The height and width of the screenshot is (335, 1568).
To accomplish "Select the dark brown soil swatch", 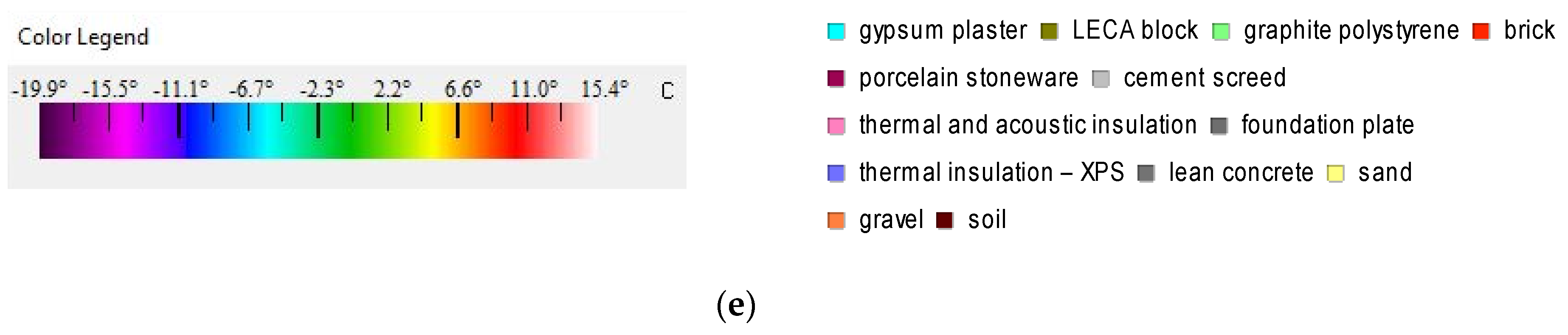I will [945, 220].
